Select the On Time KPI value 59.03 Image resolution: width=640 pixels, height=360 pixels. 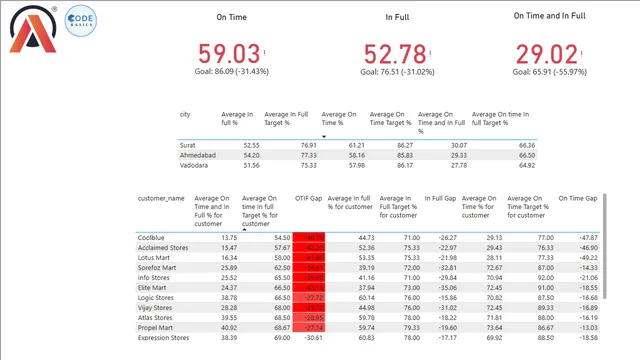point(229,54)
